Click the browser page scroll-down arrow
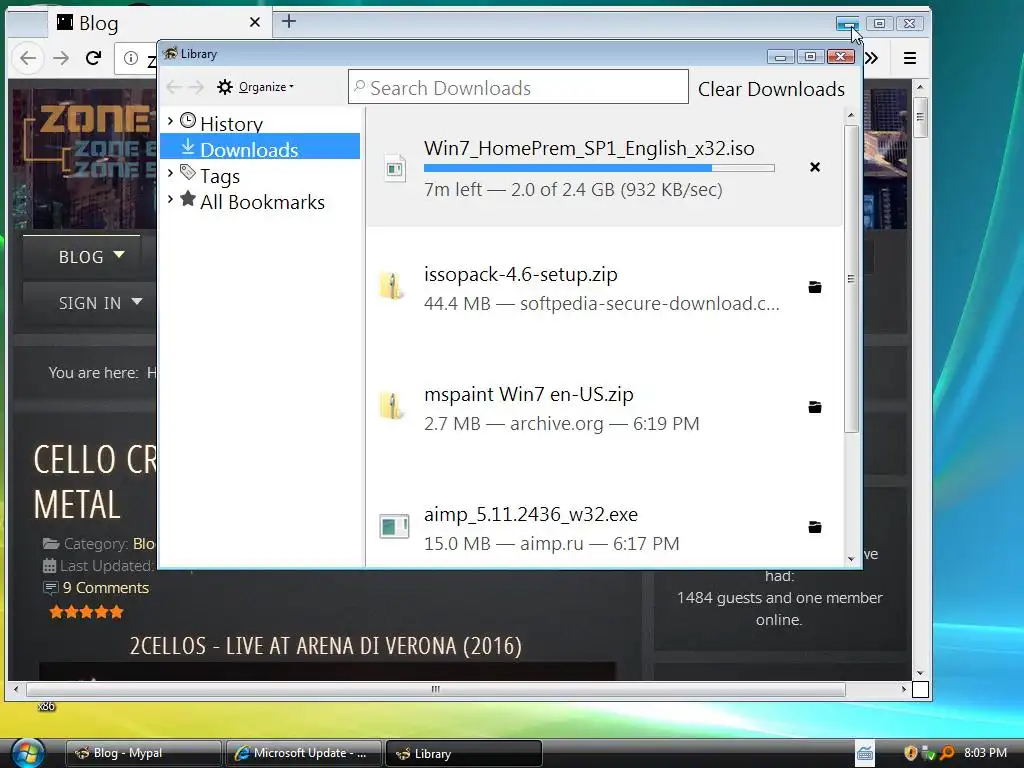Screen dimensions: 1024x768 click(920, 673)
